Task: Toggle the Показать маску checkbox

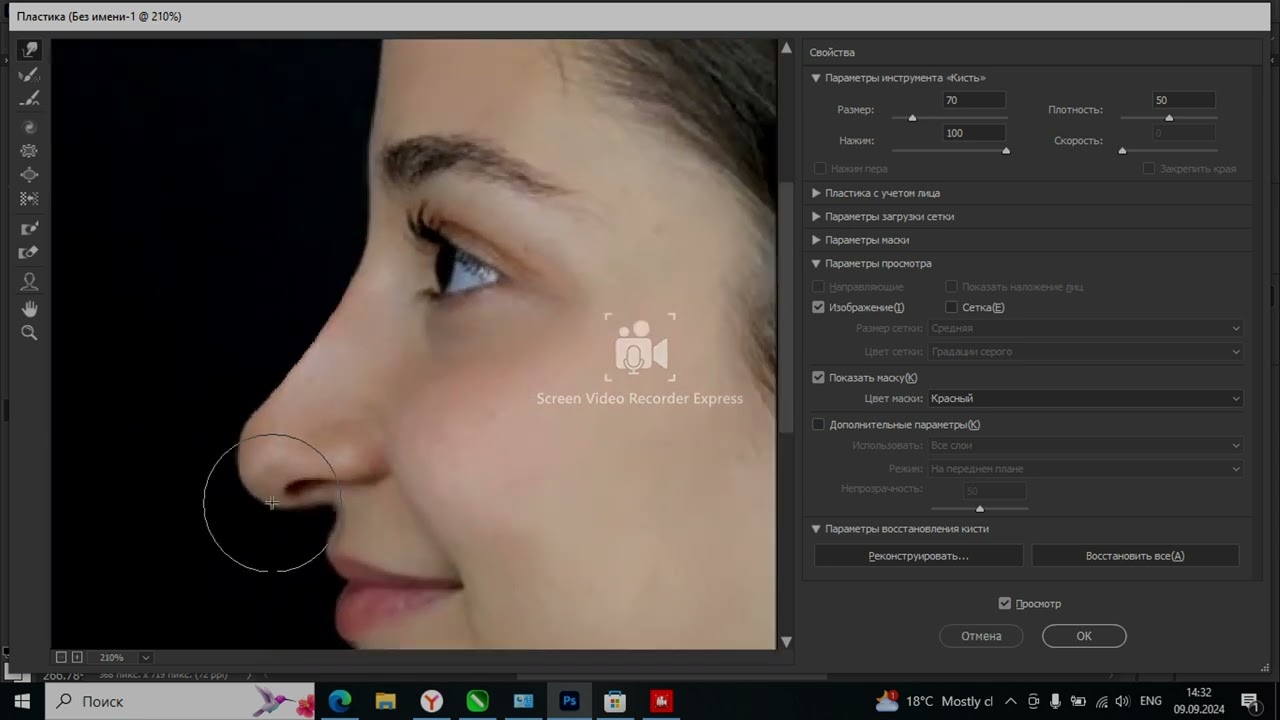Action: point(818,377)
